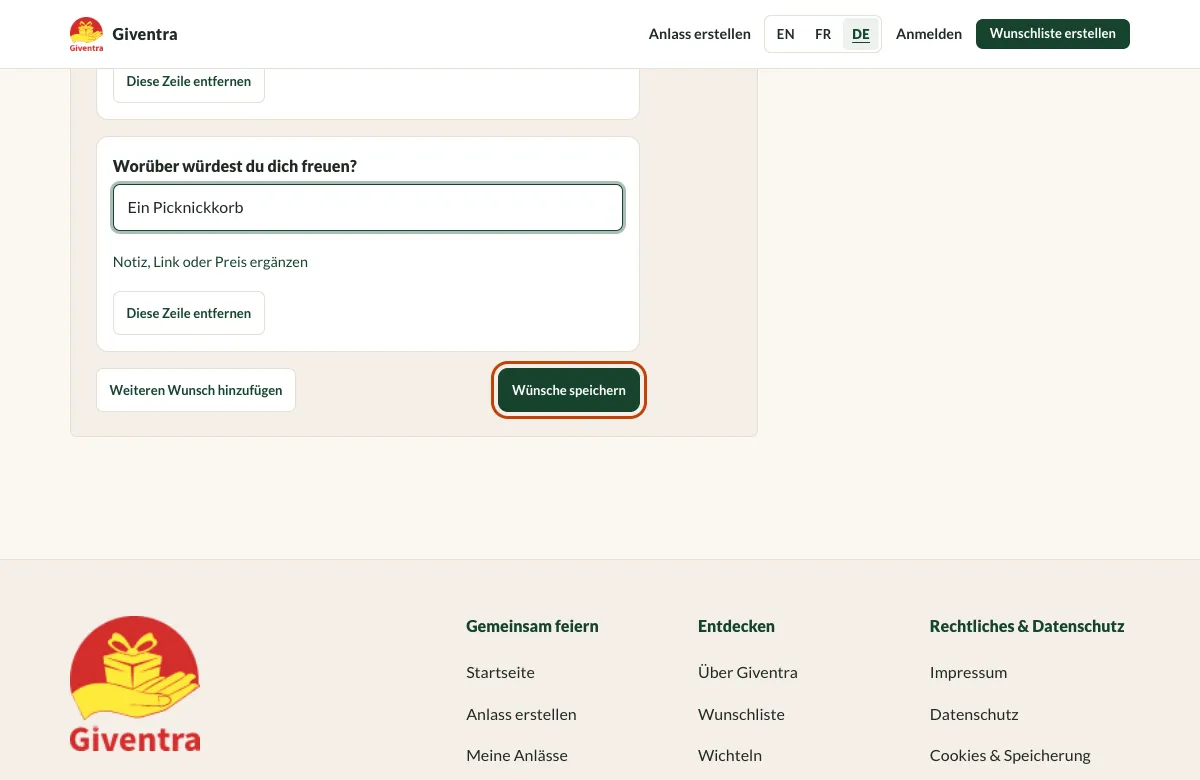This screenshot has height=780, width=1200.
Task: Click the large Giventra footer logo
Action: click(x=135, y=684)
